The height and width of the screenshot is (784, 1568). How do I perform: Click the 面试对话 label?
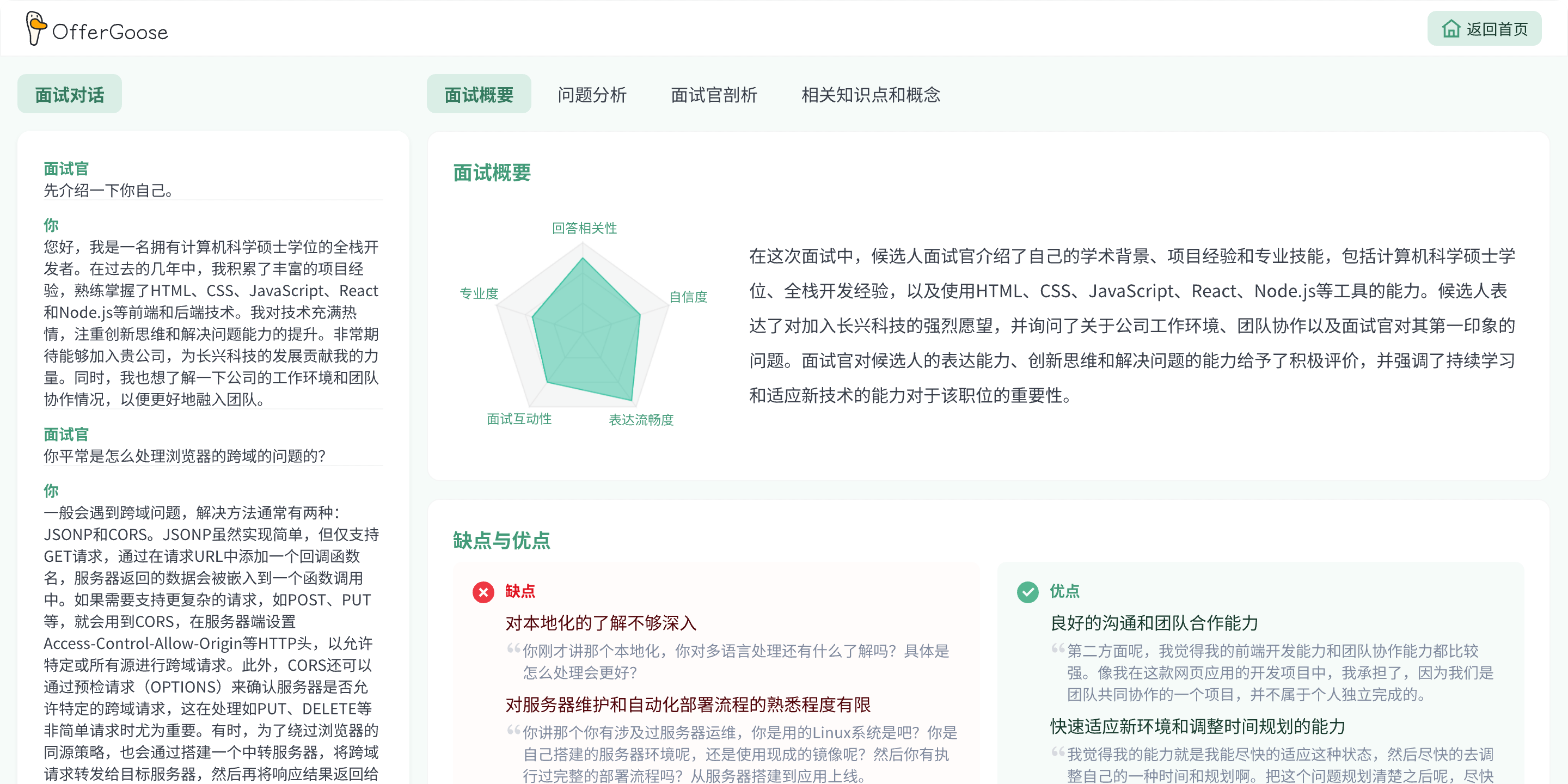(69, 94)
